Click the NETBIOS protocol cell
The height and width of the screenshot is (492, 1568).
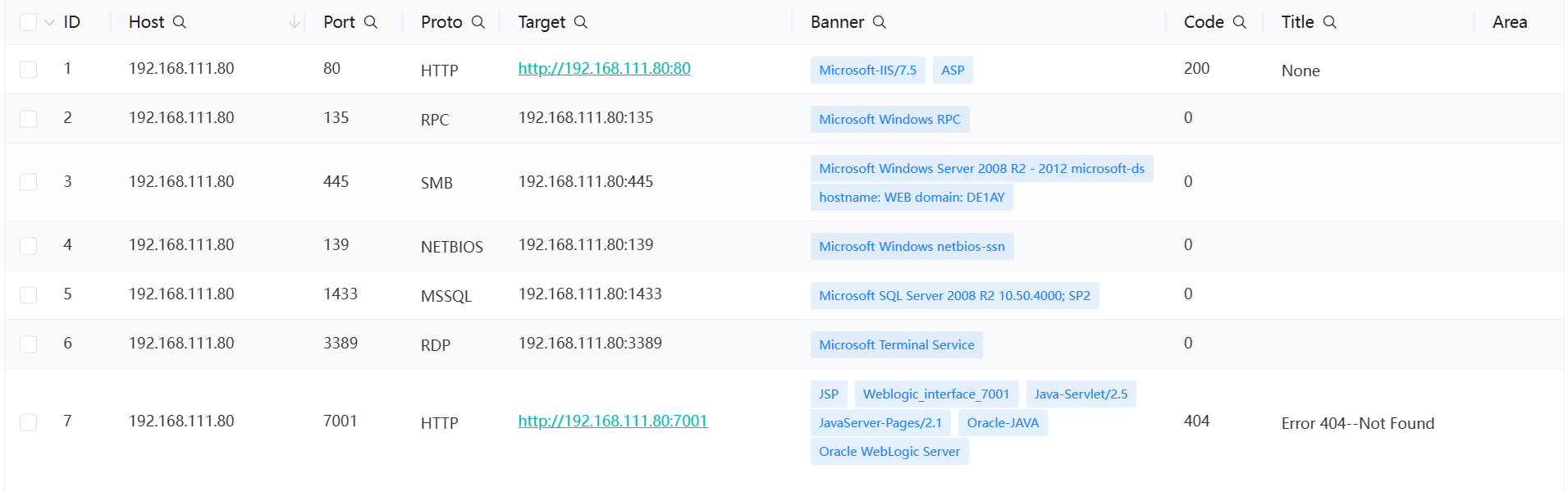[451, 247]
